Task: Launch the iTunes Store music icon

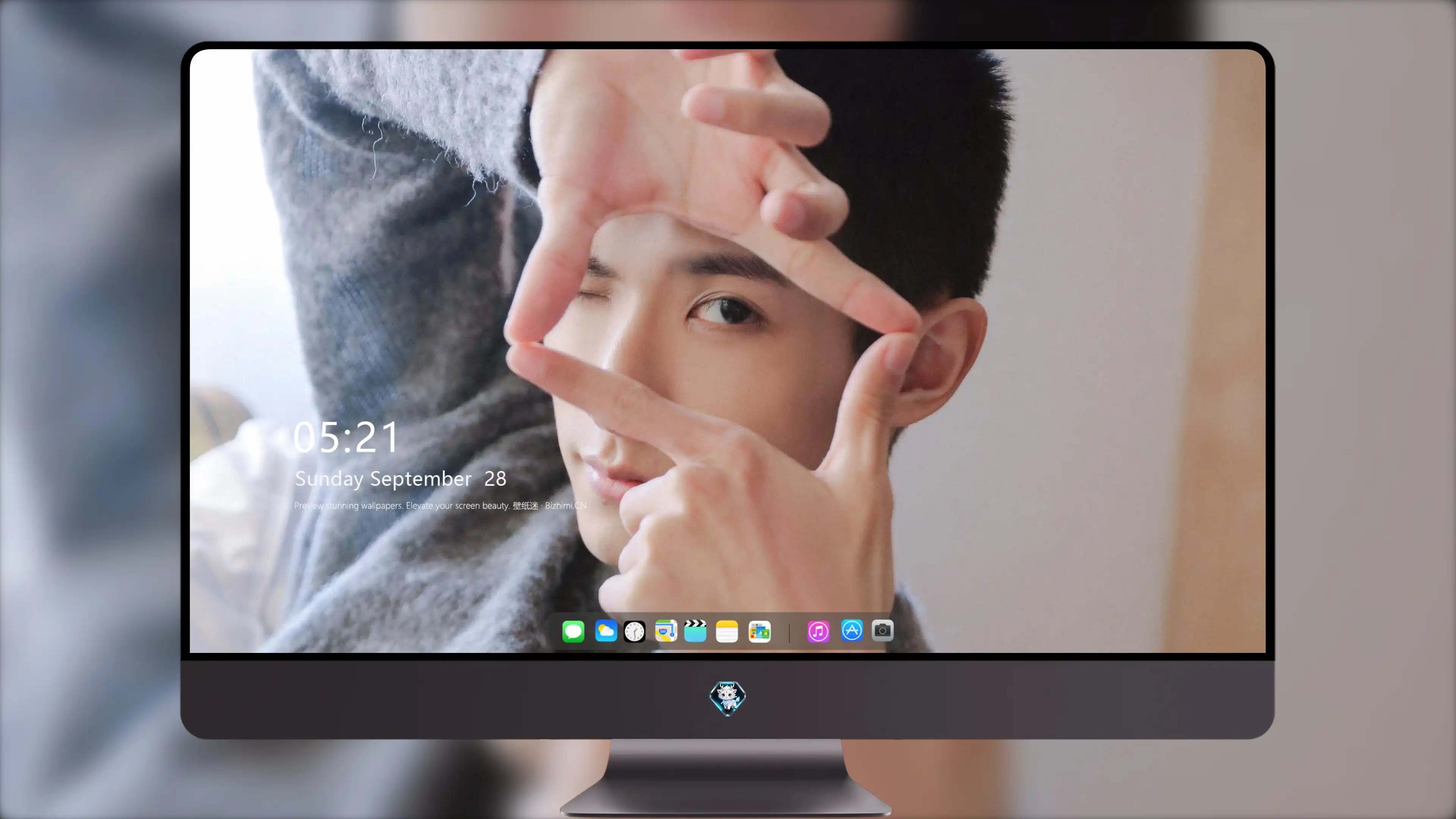Action: (x=819, y=631)
